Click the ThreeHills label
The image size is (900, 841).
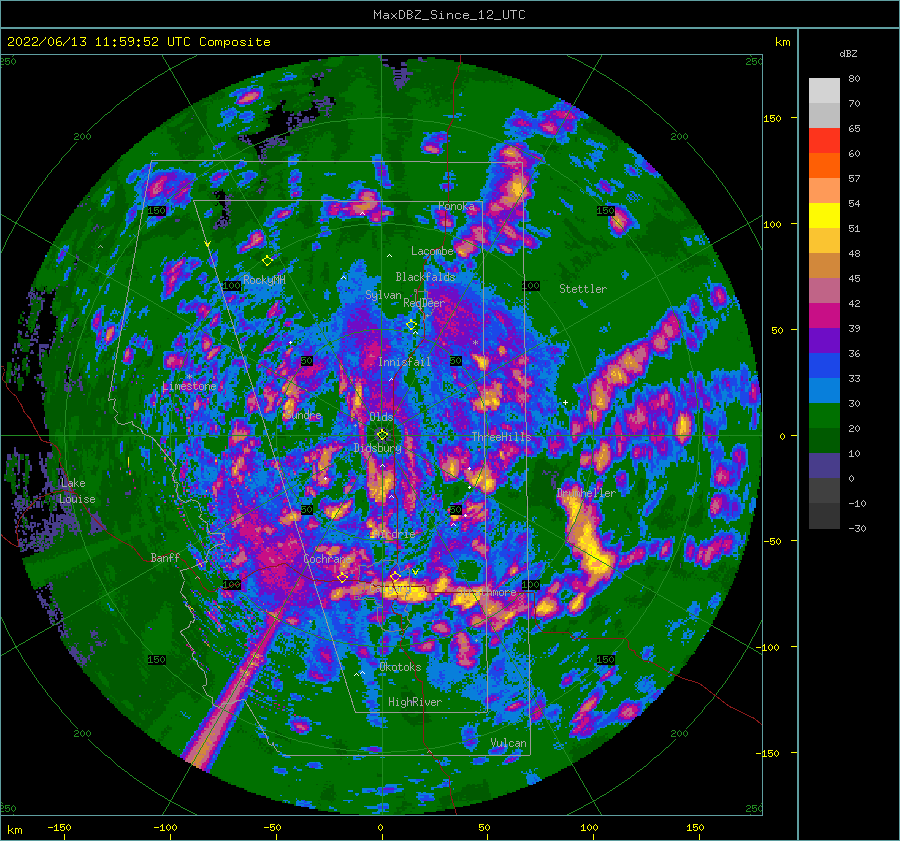click(502, 437)
